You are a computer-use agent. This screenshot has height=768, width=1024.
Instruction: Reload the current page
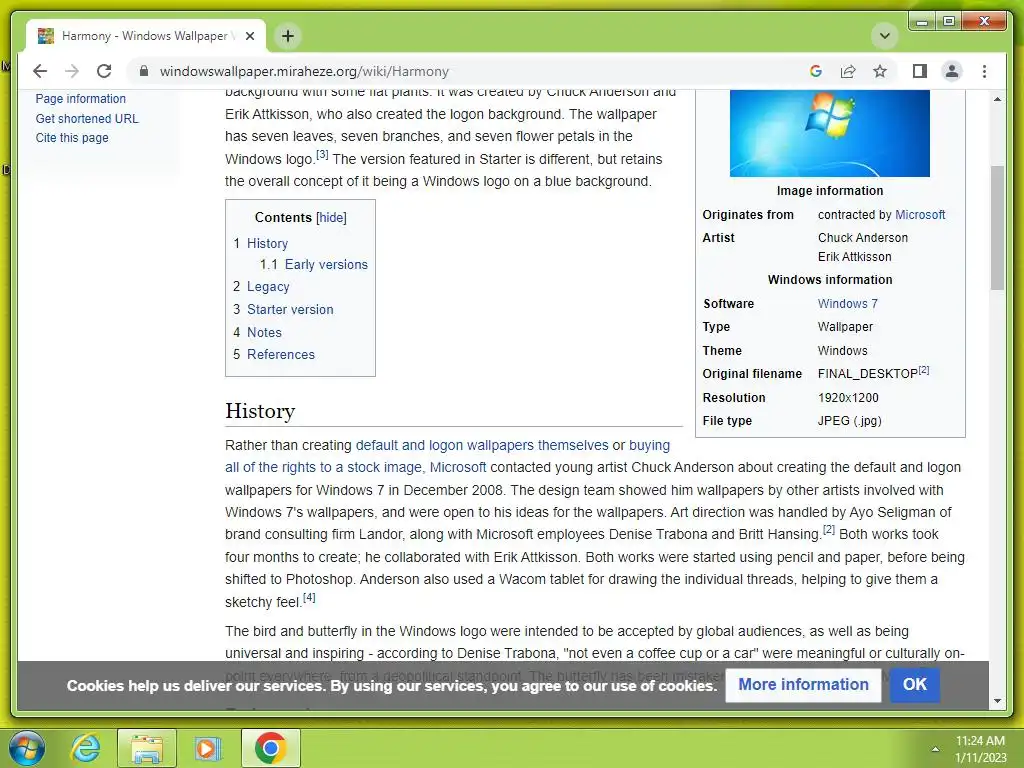104,71
